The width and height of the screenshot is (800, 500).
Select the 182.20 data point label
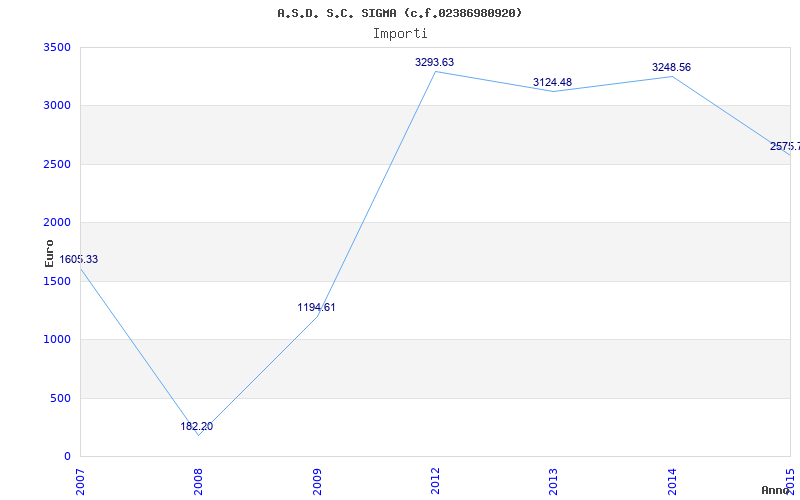pos(196,426)
